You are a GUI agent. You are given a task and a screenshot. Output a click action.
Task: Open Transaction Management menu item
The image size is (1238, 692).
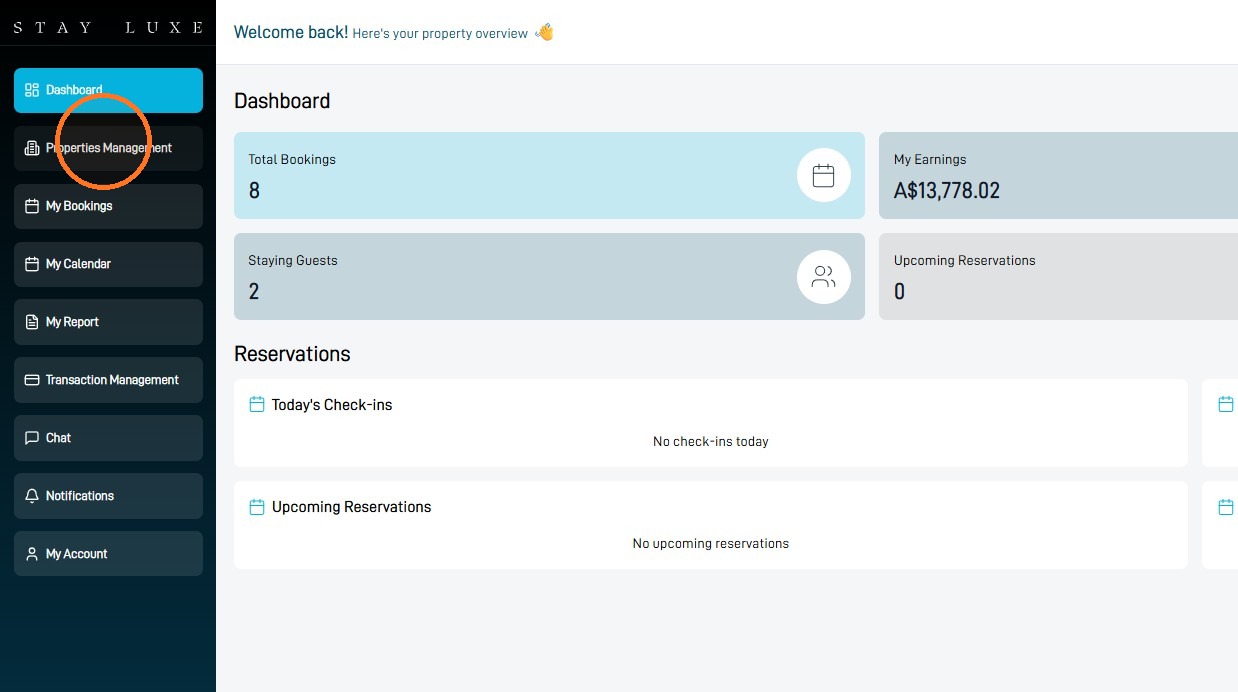point(108,380)
